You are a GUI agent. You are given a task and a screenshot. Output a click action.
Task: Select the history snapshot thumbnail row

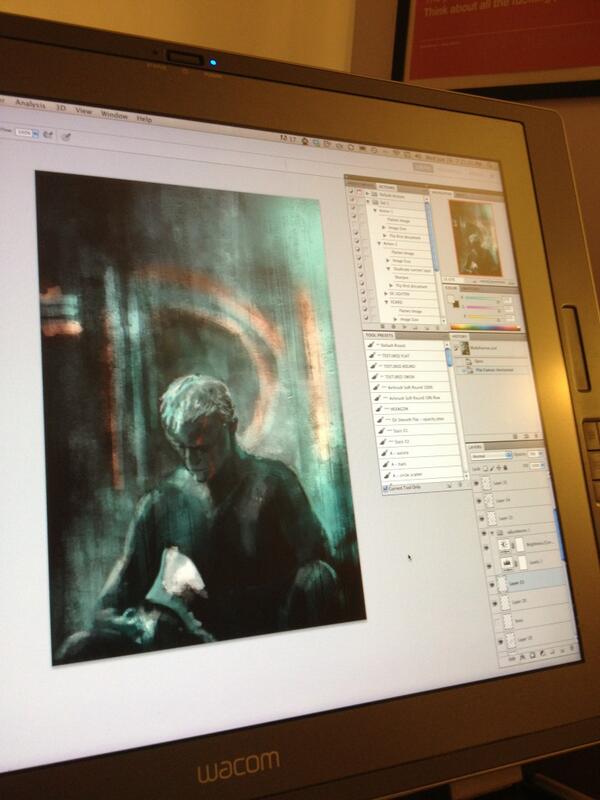[x=490, y=348]
